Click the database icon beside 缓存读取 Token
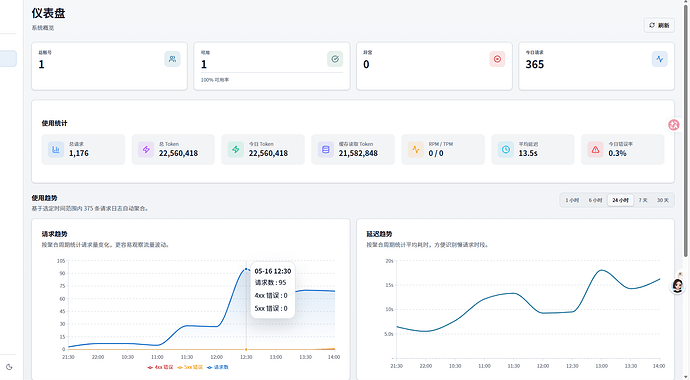This screenshot has height=380, width=690. 326,150
